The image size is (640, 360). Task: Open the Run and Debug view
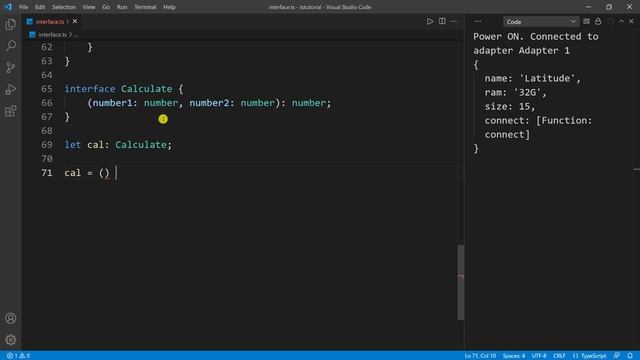click(11, 89)
